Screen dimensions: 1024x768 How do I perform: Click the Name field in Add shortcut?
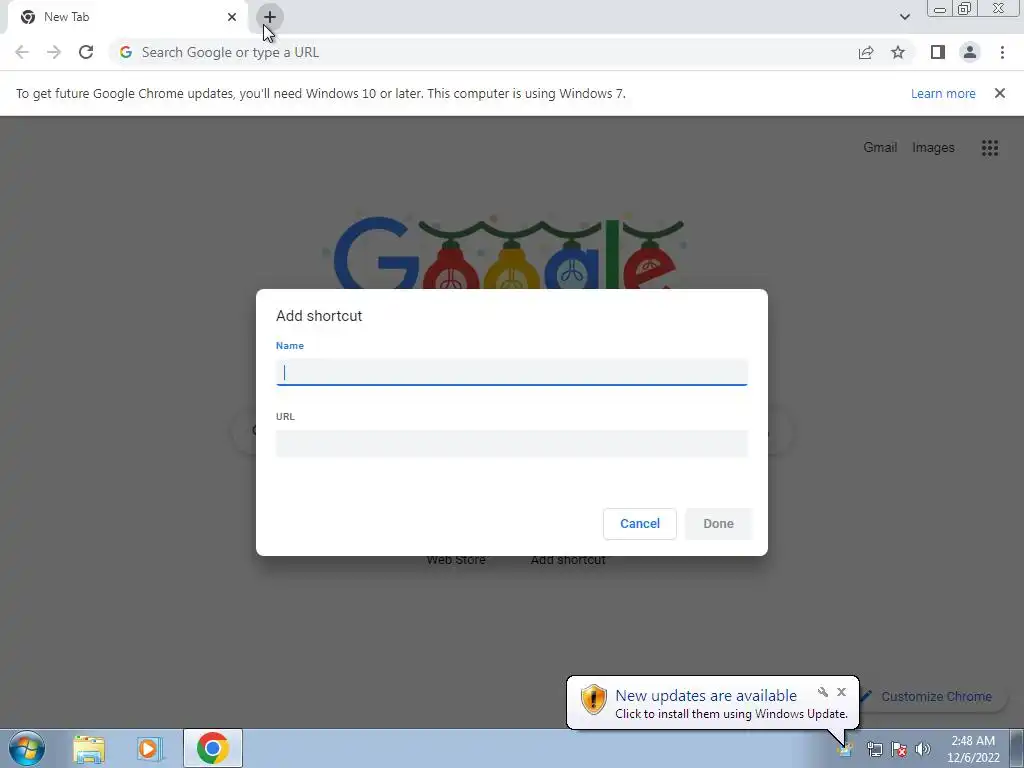pos(511,372)
